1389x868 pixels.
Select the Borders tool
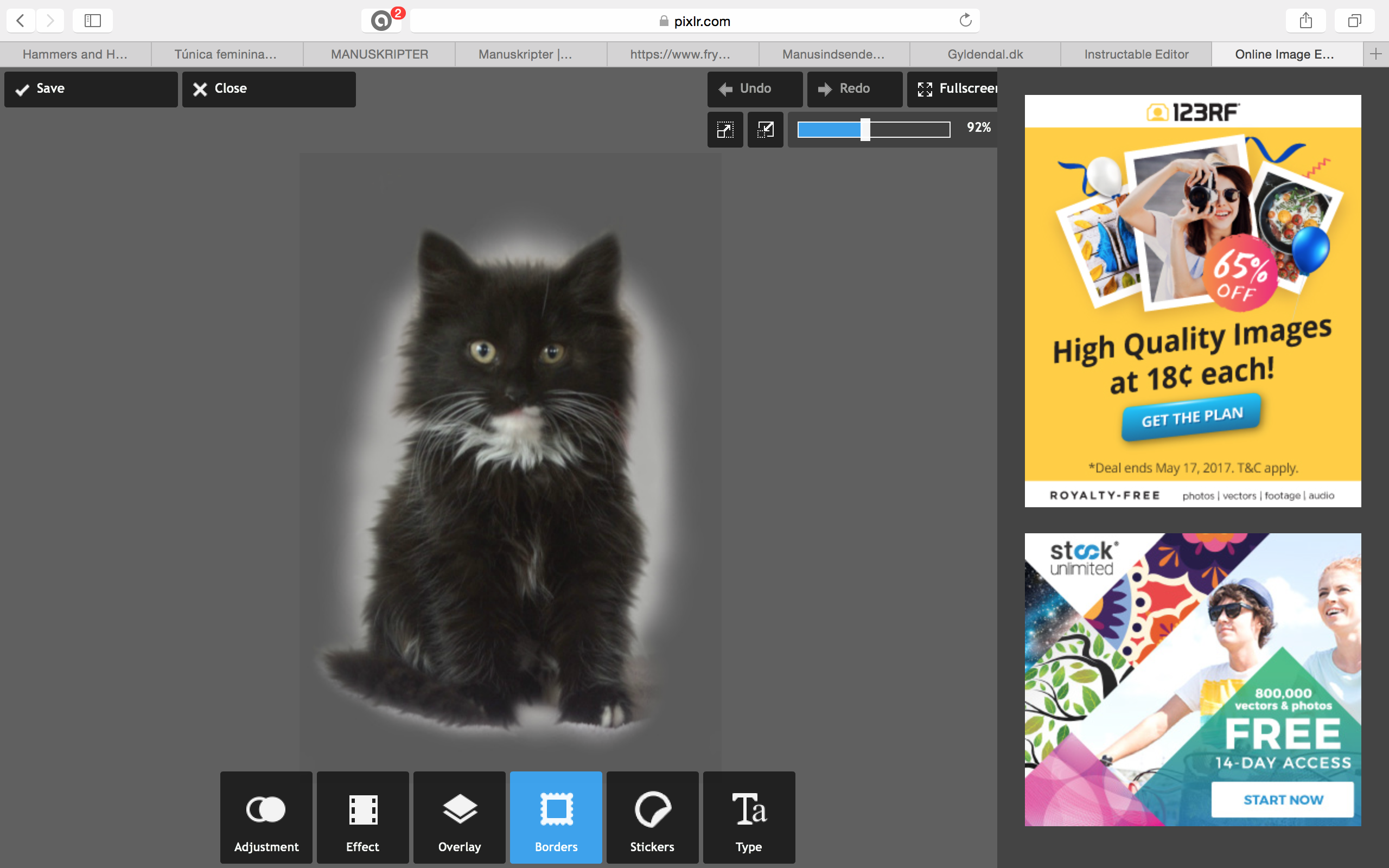click(x=555, y=816)
